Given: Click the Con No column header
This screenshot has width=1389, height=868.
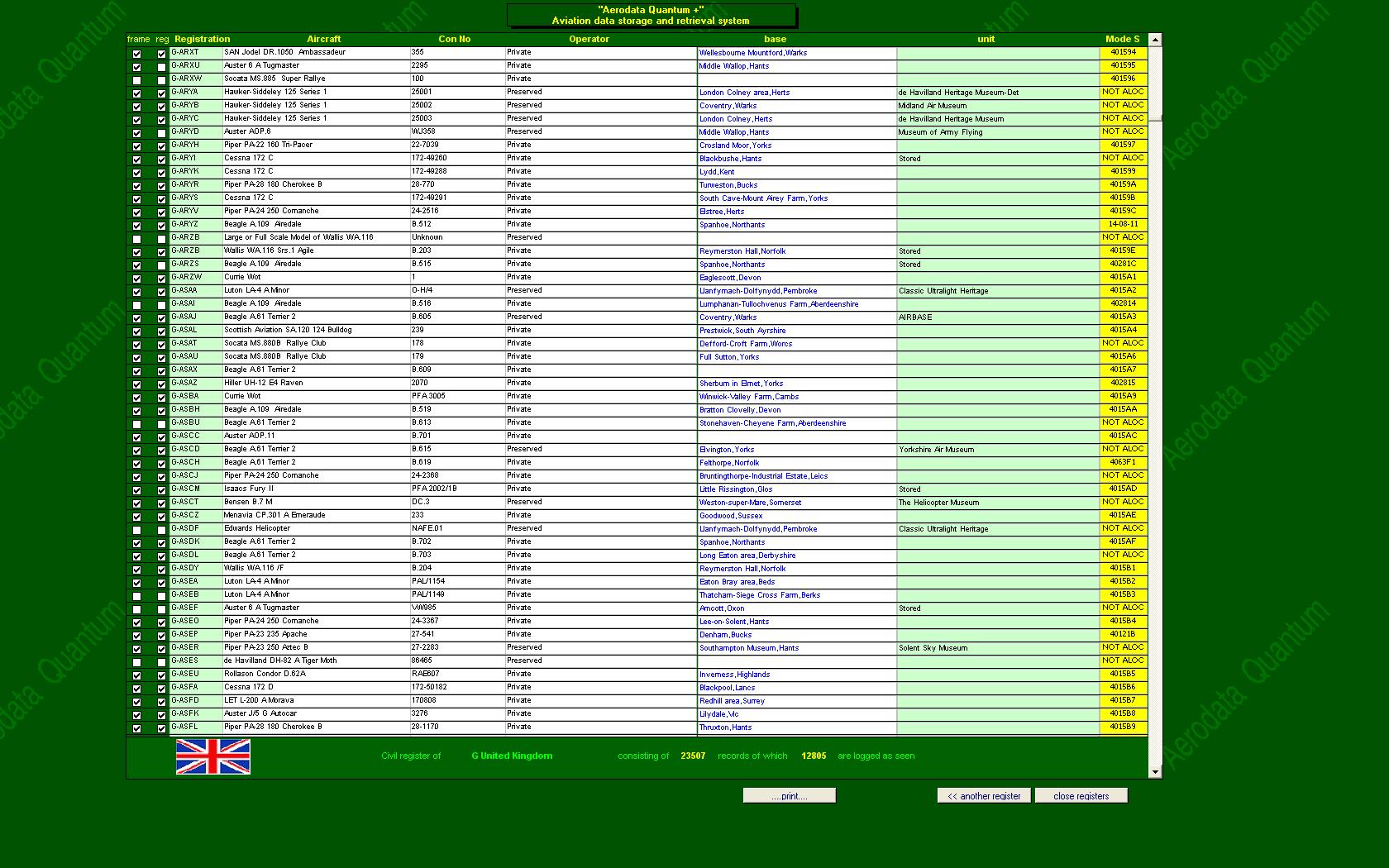Looking at the screenshot, I should click(455, 39).
